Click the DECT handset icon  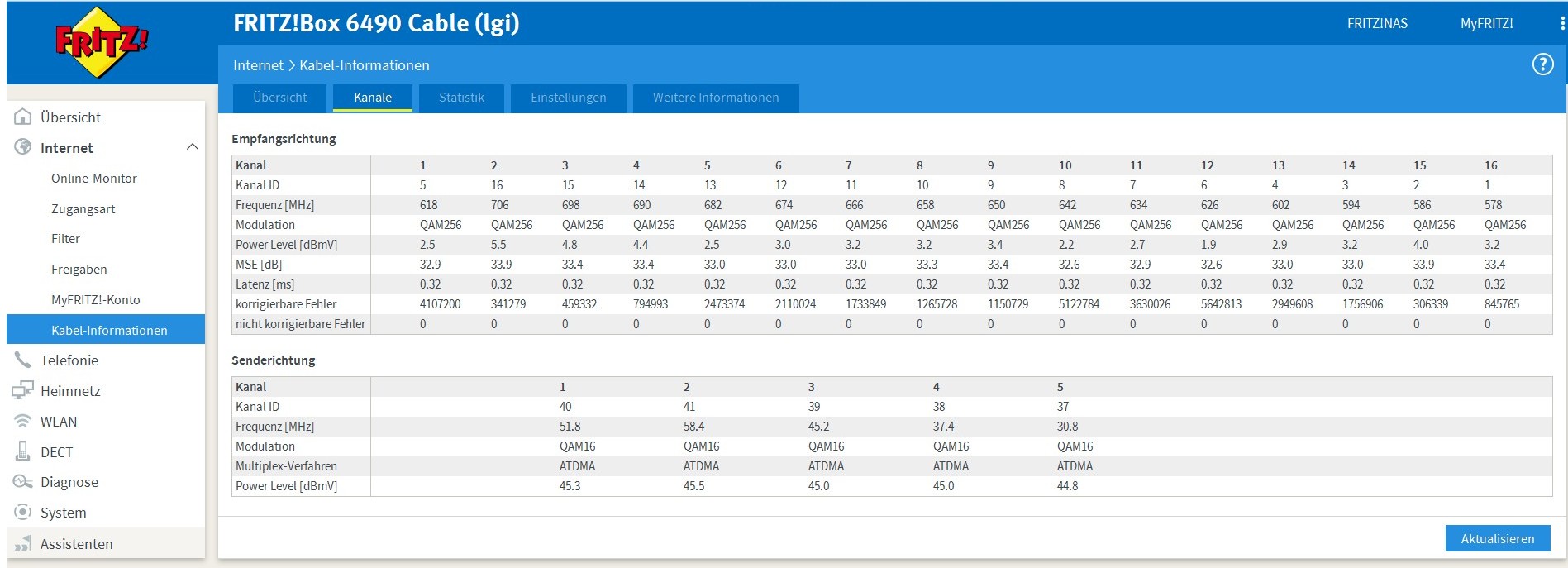pos(23,451)
